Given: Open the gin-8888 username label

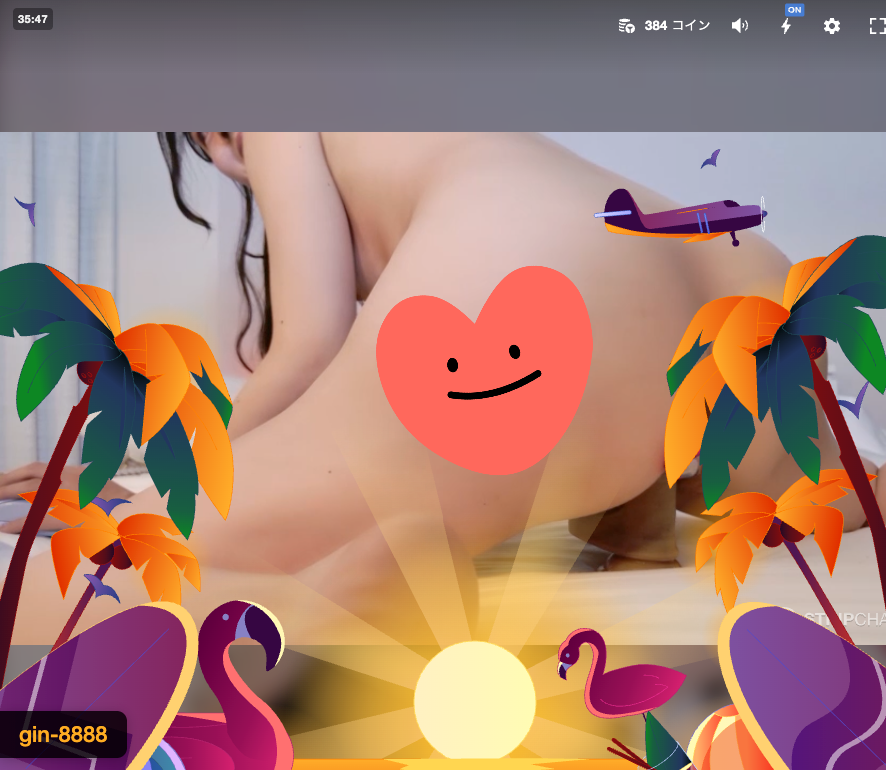Looking at the screenshot, I should pyautogui.click(x=63, y=737).
